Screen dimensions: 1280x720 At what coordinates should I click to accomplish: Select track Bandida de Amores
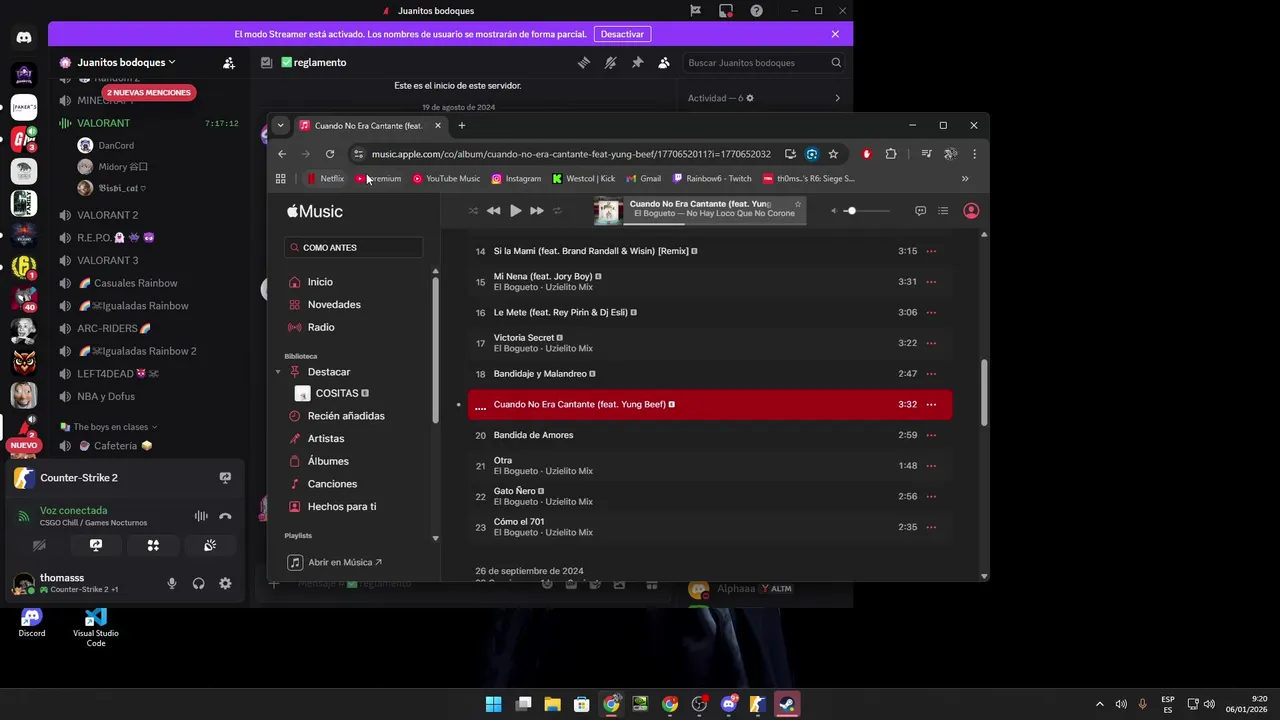click(710, 435)
